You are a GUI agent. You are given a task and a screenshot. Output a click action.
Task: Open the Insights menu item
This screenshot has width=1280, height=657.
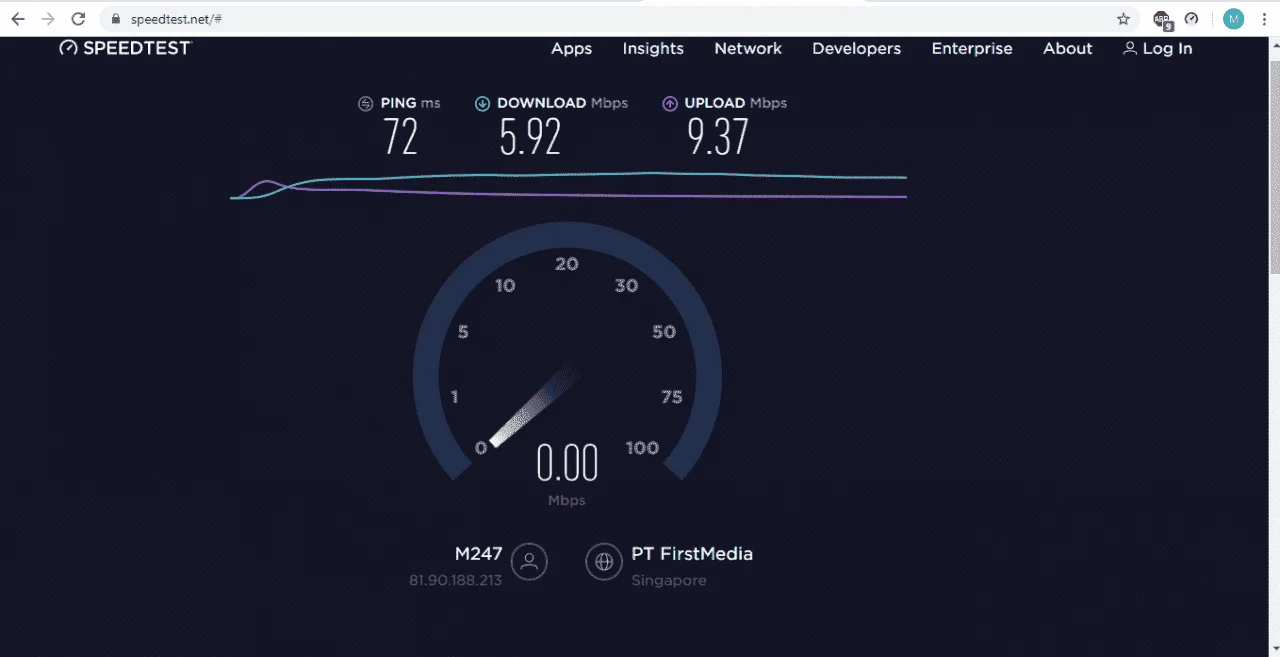(x=653, y=48)
